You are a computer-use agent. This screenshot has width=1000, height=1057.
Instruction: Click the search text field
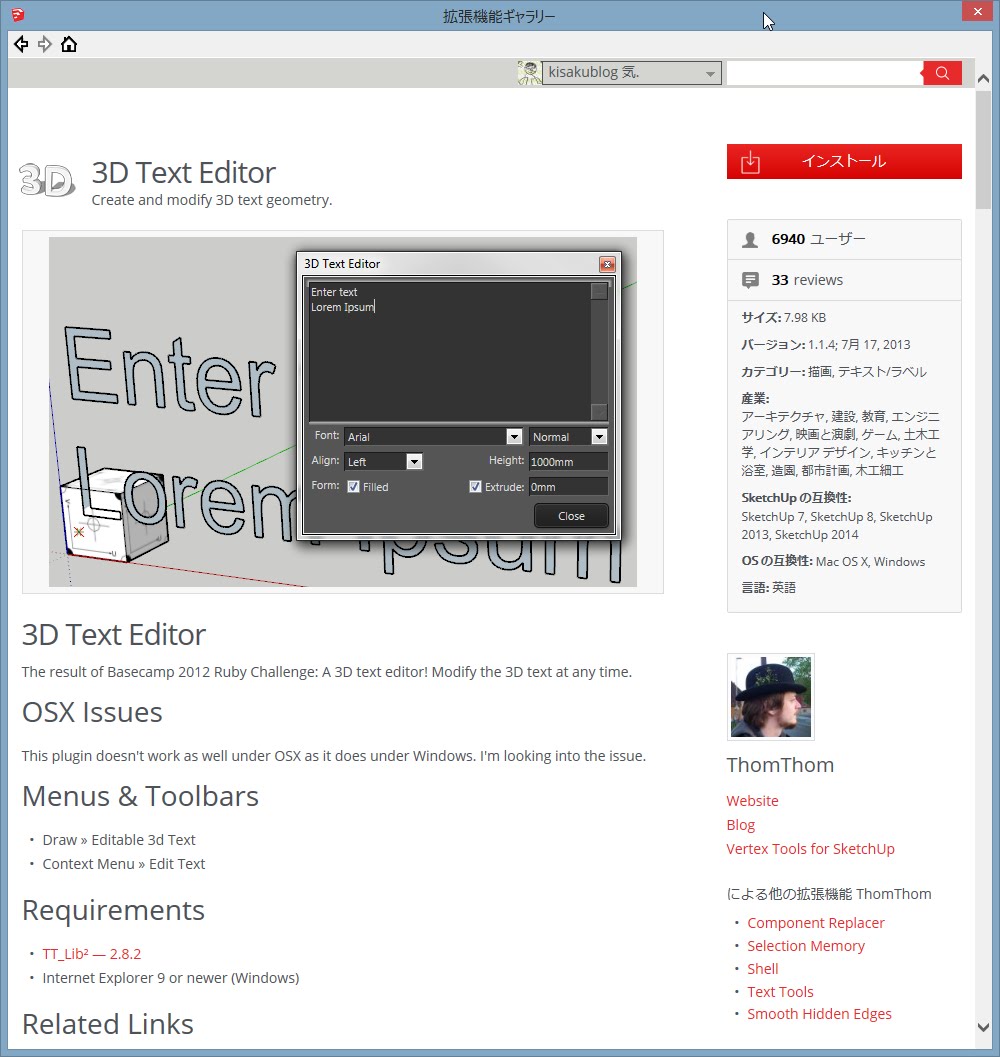tap(824, 73)
